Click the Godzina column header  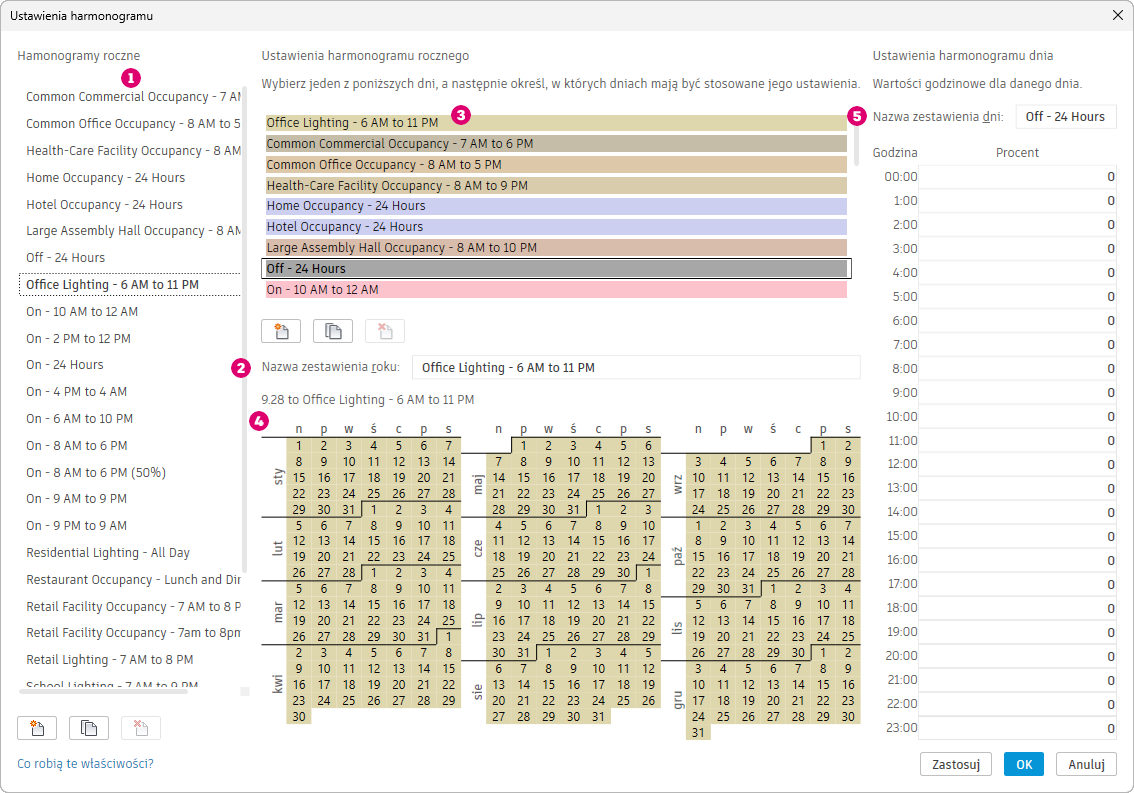pyautogui.click(x=895, y=153)
